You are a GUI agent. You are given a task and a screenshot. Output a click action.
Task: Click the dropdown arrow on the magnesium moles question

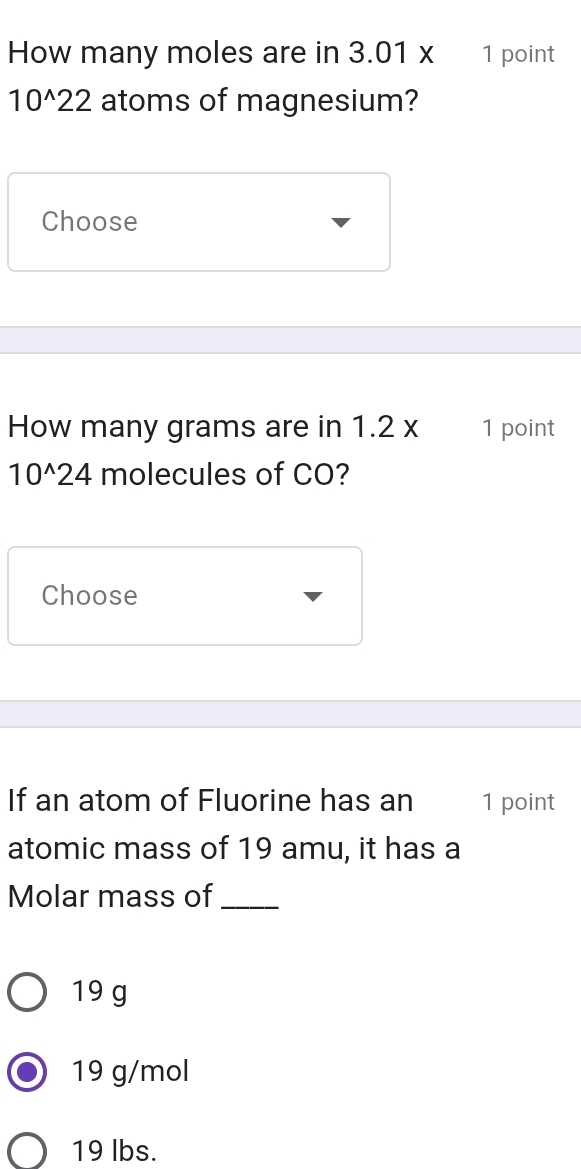[341, 222]
